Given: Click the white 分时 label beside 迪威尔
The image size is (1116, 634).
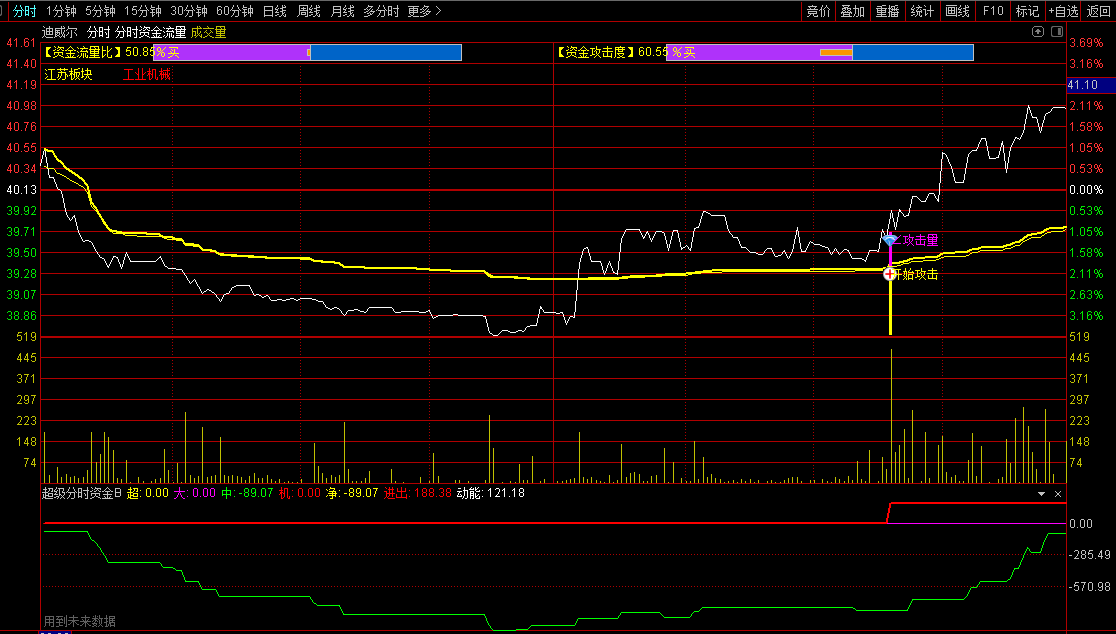Looking at the screenshot, I should pos(99,32).
